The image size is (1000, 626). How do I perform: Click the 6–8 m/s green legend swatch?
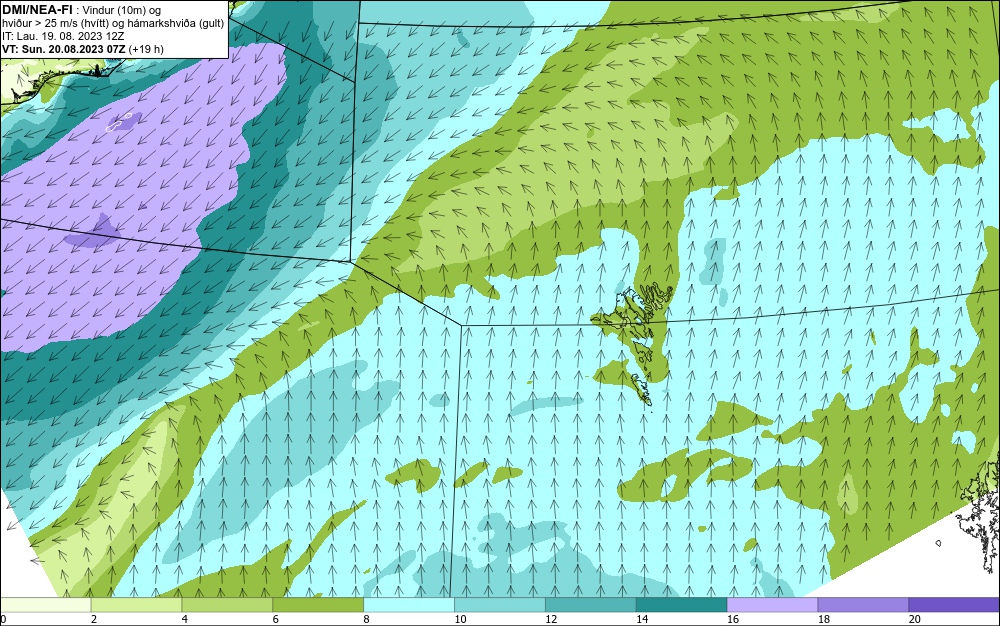[x=318, y=604]
